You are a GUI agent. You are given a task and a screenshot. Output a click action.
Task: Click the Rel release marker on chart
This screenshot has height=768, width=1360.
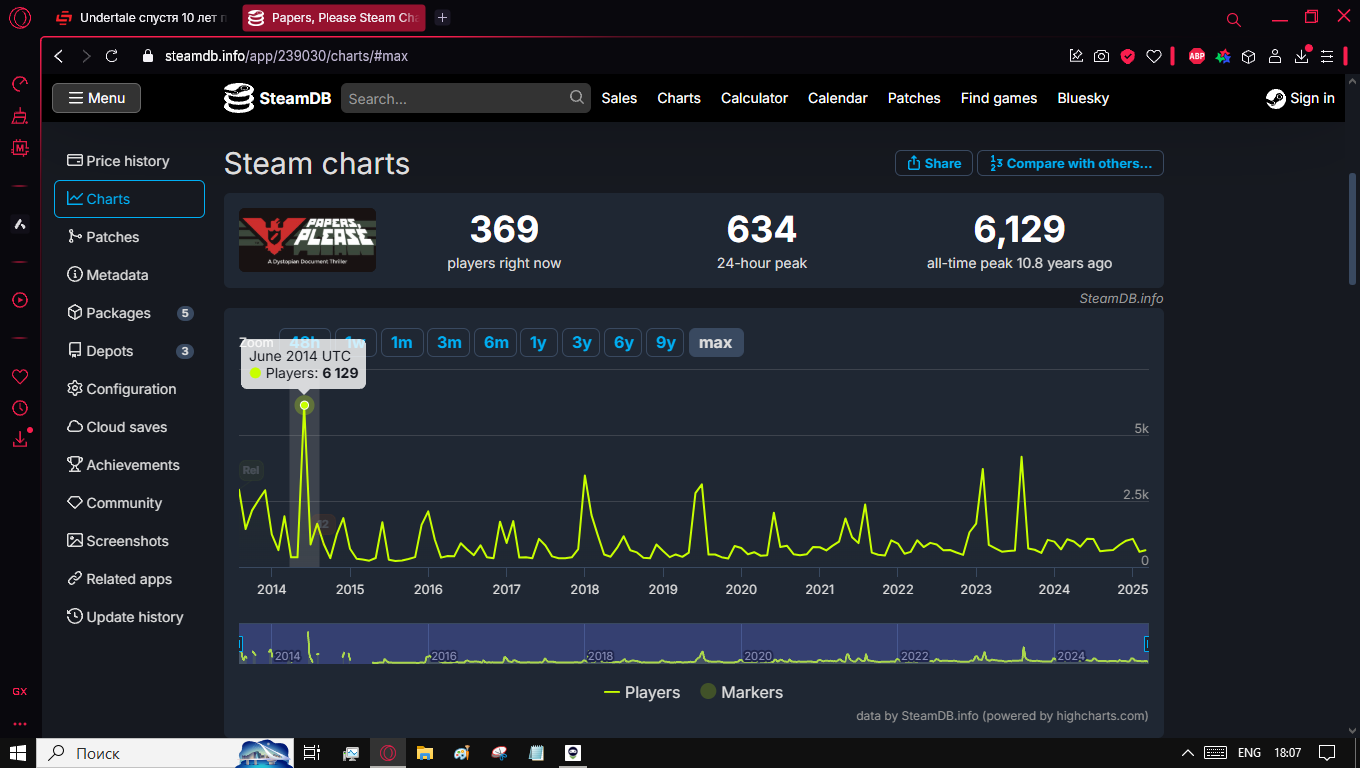click(251, 470)
